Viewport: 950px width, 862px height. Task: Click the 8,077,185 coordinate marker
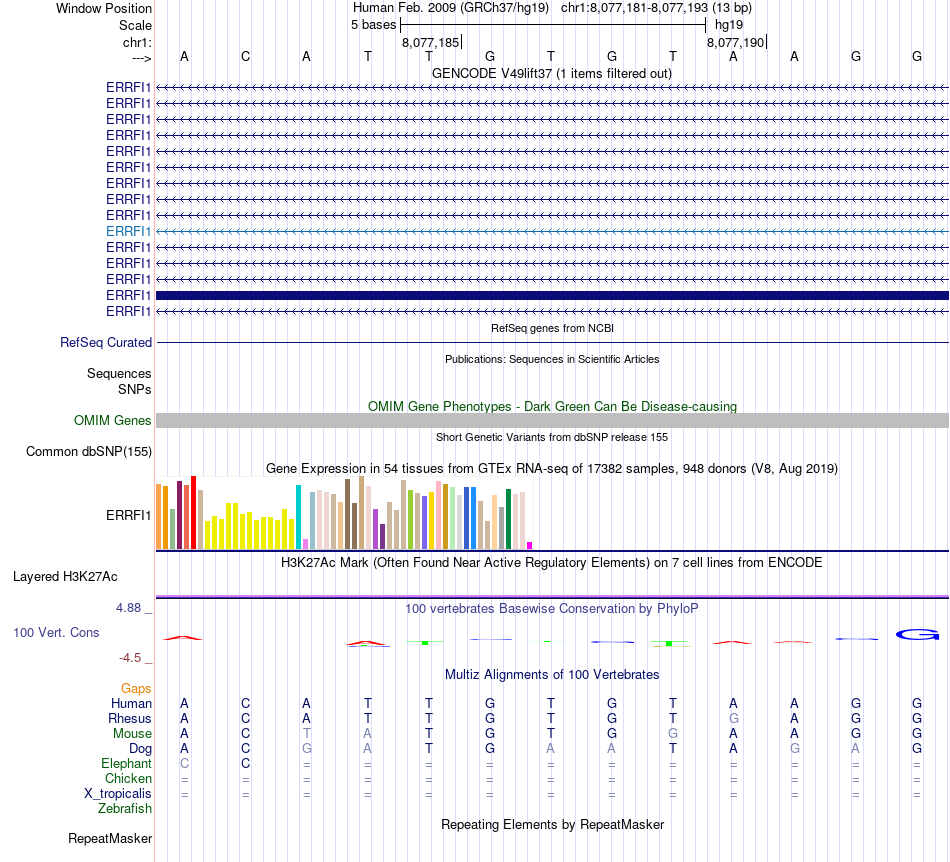click(430, 42)
